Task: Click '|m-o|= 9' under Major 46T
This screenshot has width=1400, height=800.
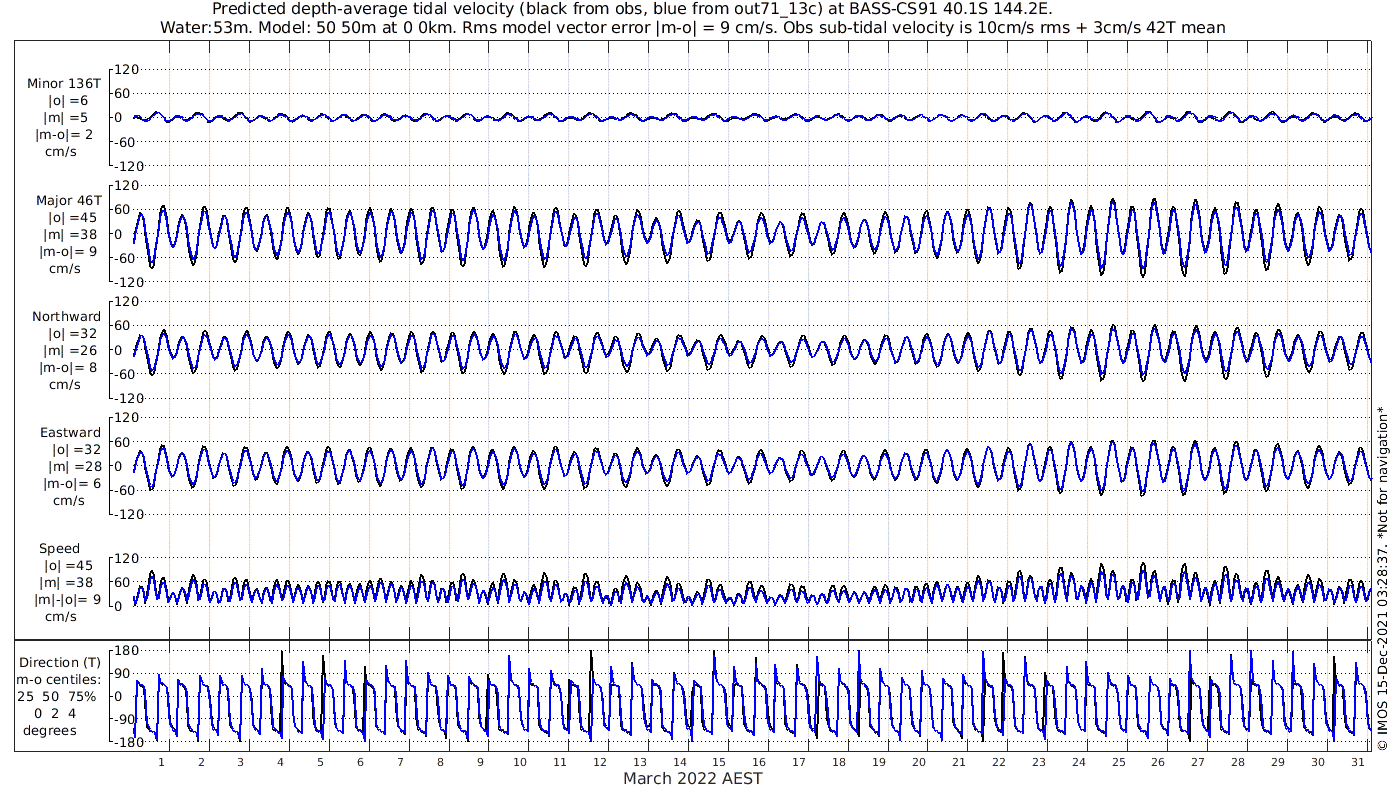Action: click(65, 252)
